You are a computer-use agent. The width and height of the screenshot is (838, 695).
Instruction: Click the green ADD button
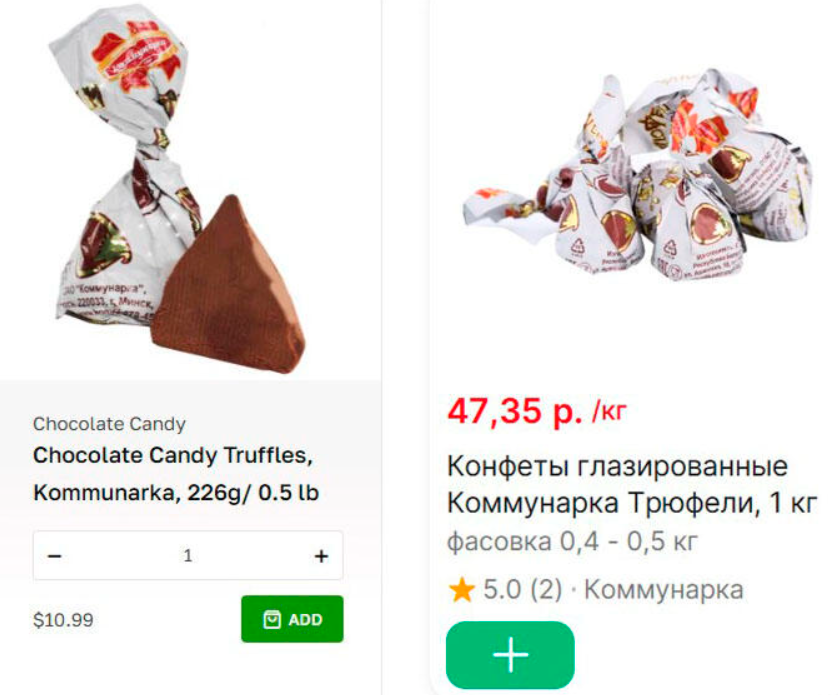coord(292,619)
